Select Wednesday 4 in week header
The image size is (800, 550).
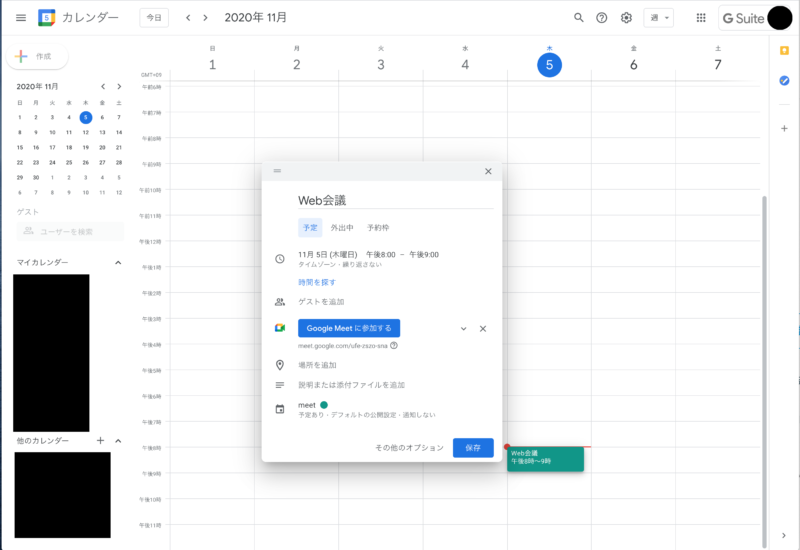(465, 65)
